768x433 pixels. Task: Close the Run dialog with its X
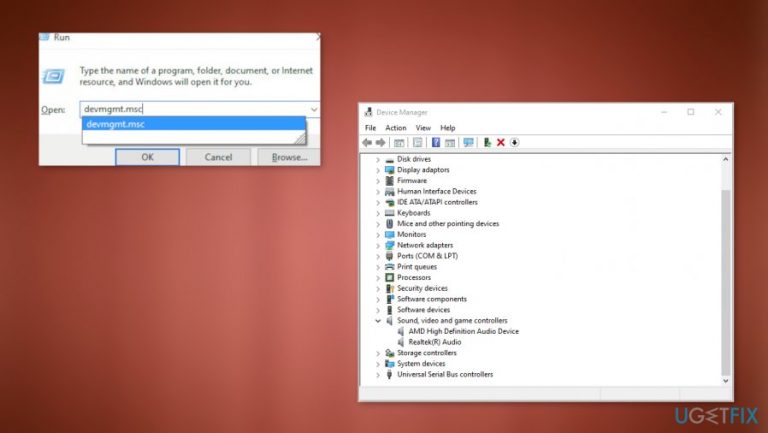click(318, 37)
